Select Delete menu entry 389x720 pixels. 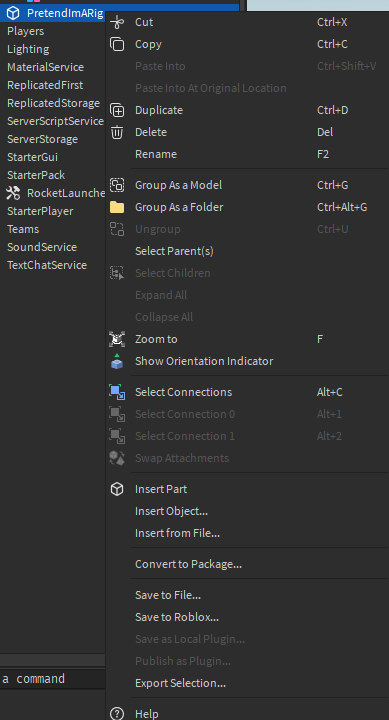(x=248, y=132)
